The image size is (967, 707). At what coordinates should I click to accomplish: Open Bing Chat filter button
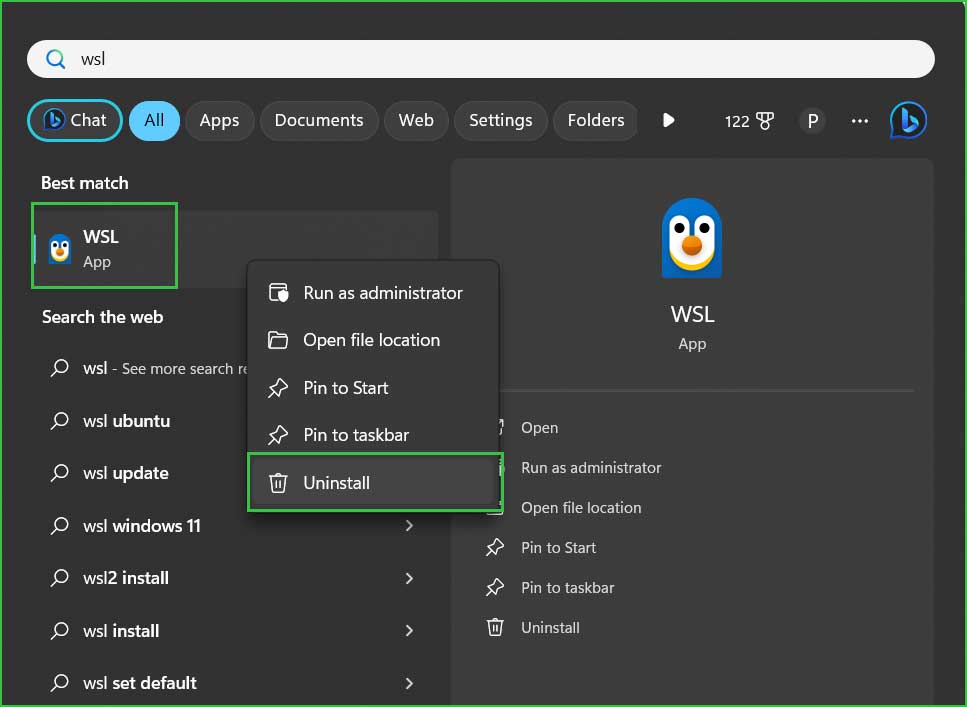coord(75,120)
